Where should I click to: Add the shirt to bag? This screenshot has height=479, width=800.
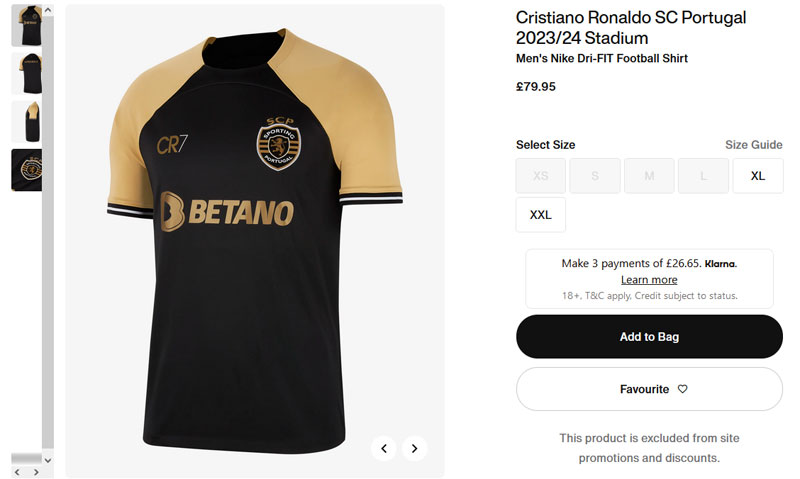pyautogui.click(x=649, y=337)
